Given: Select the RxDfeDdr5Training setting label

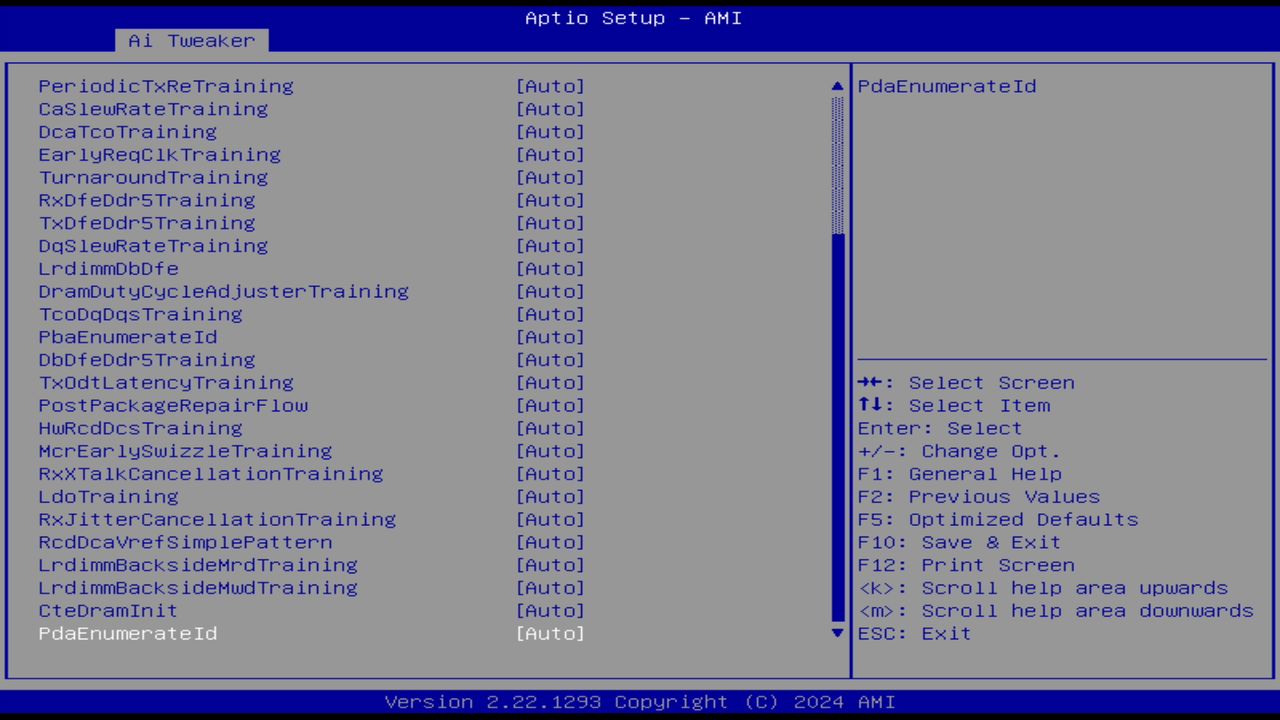Looking at the screenshot, I should click(x=147, y=201).
